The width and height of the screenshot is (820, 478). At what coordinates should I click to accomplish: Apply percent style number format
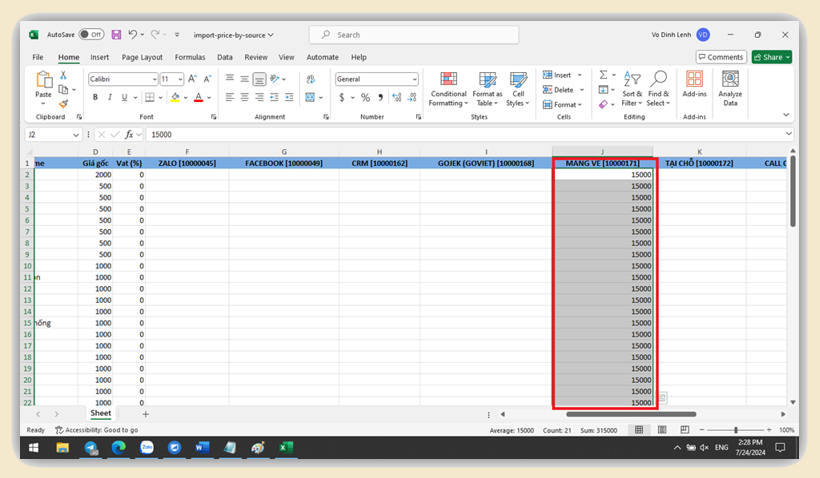pyautogui.click(x=365, y=98)
